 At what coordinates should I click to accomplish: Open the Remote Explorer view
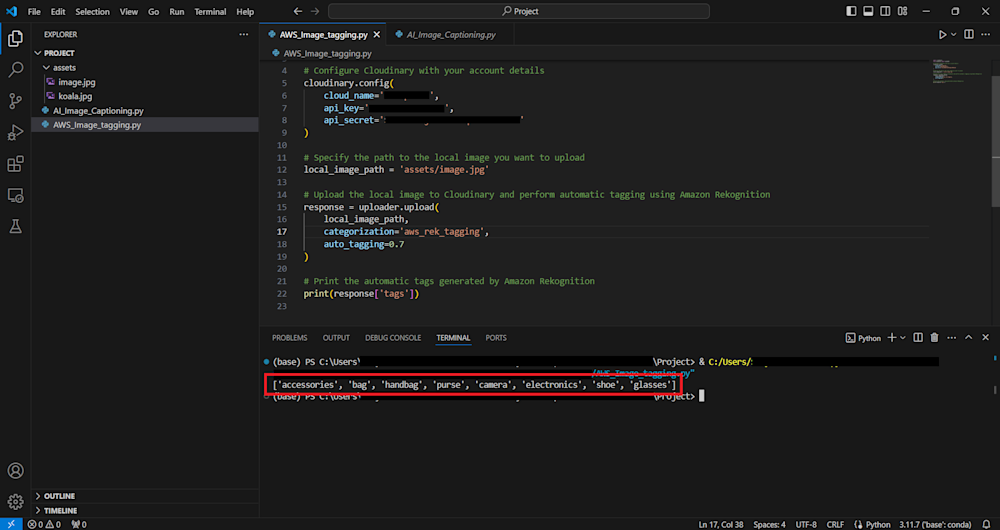click(x=15, y=195)
